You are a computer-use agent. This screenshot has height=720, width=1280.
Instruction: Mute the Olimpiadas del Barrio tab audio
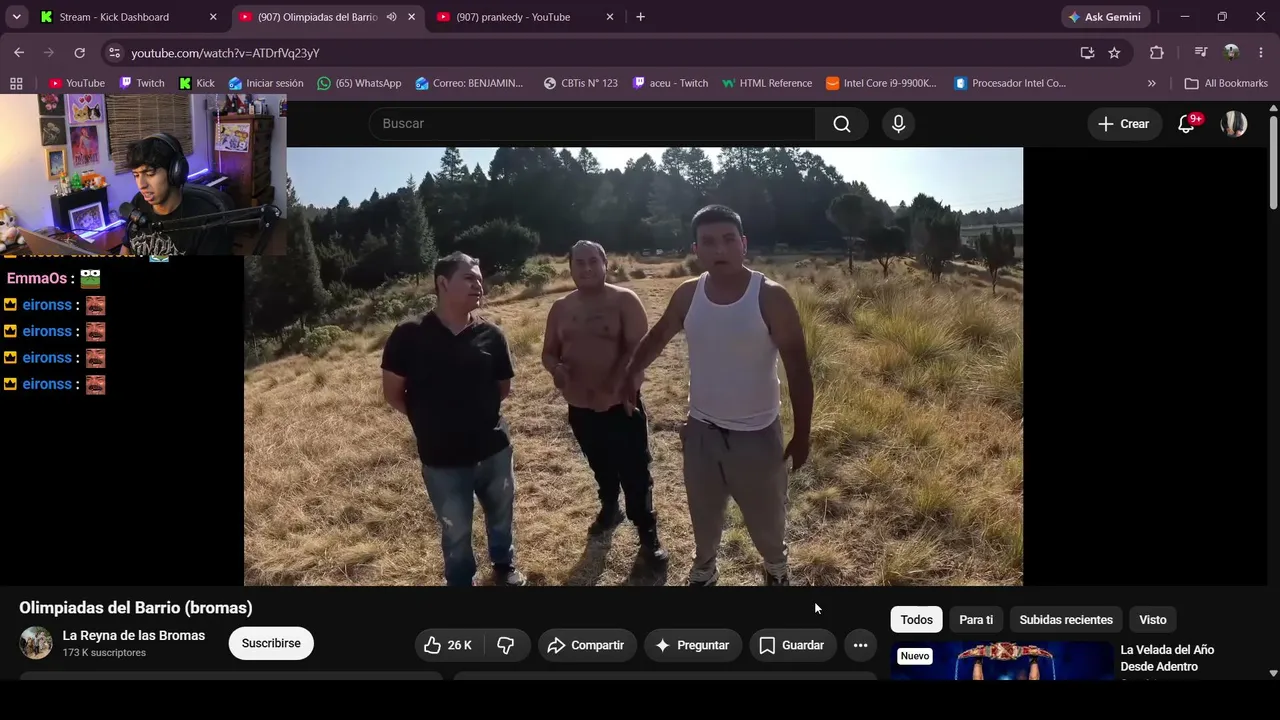click(x=391, y=17)
